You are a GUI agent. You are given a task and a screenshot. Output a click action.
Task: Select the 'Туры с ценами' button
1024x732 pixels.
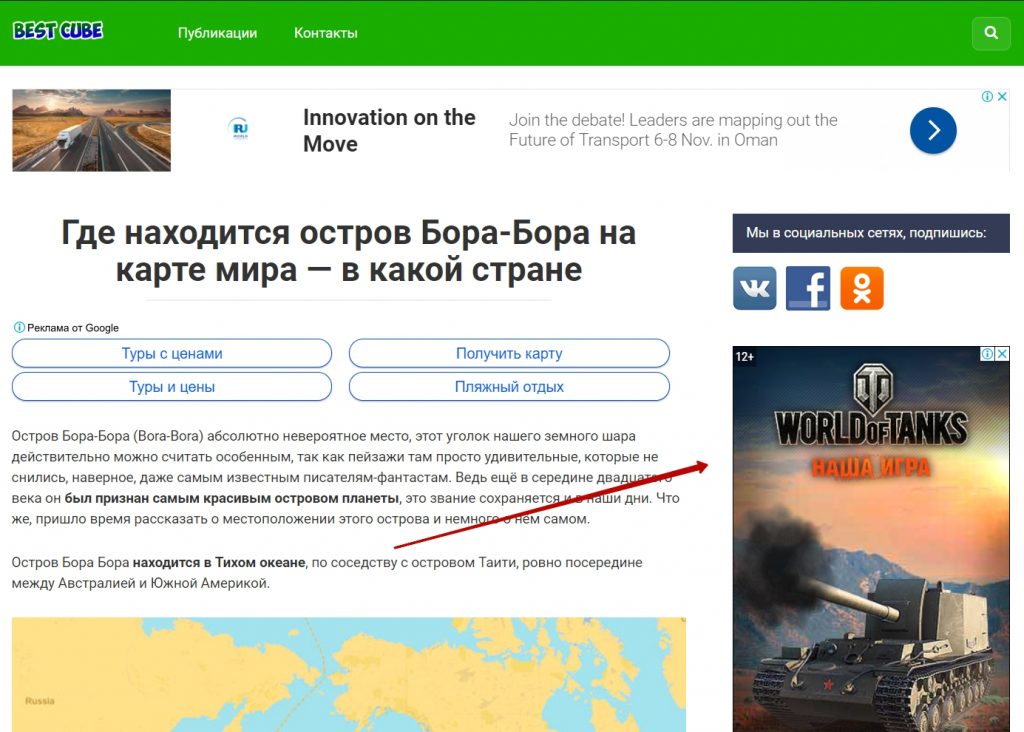tap(171, 353)
